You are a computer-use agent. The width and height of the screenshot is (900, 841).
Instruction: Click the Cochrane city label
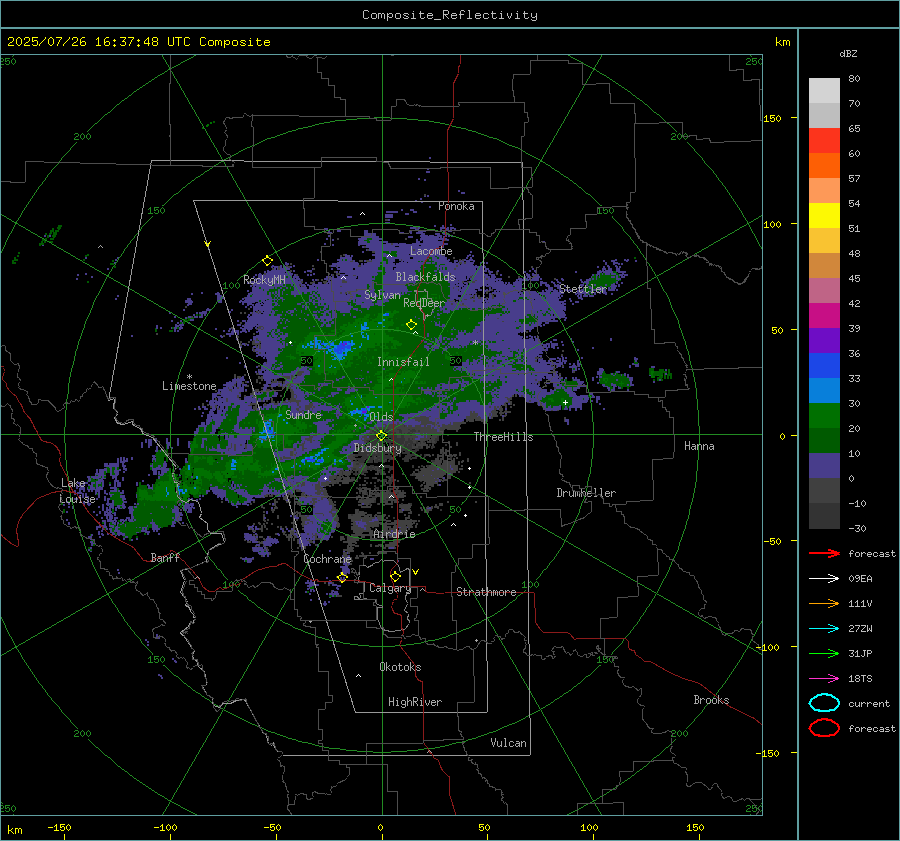[x=327, y=559]
